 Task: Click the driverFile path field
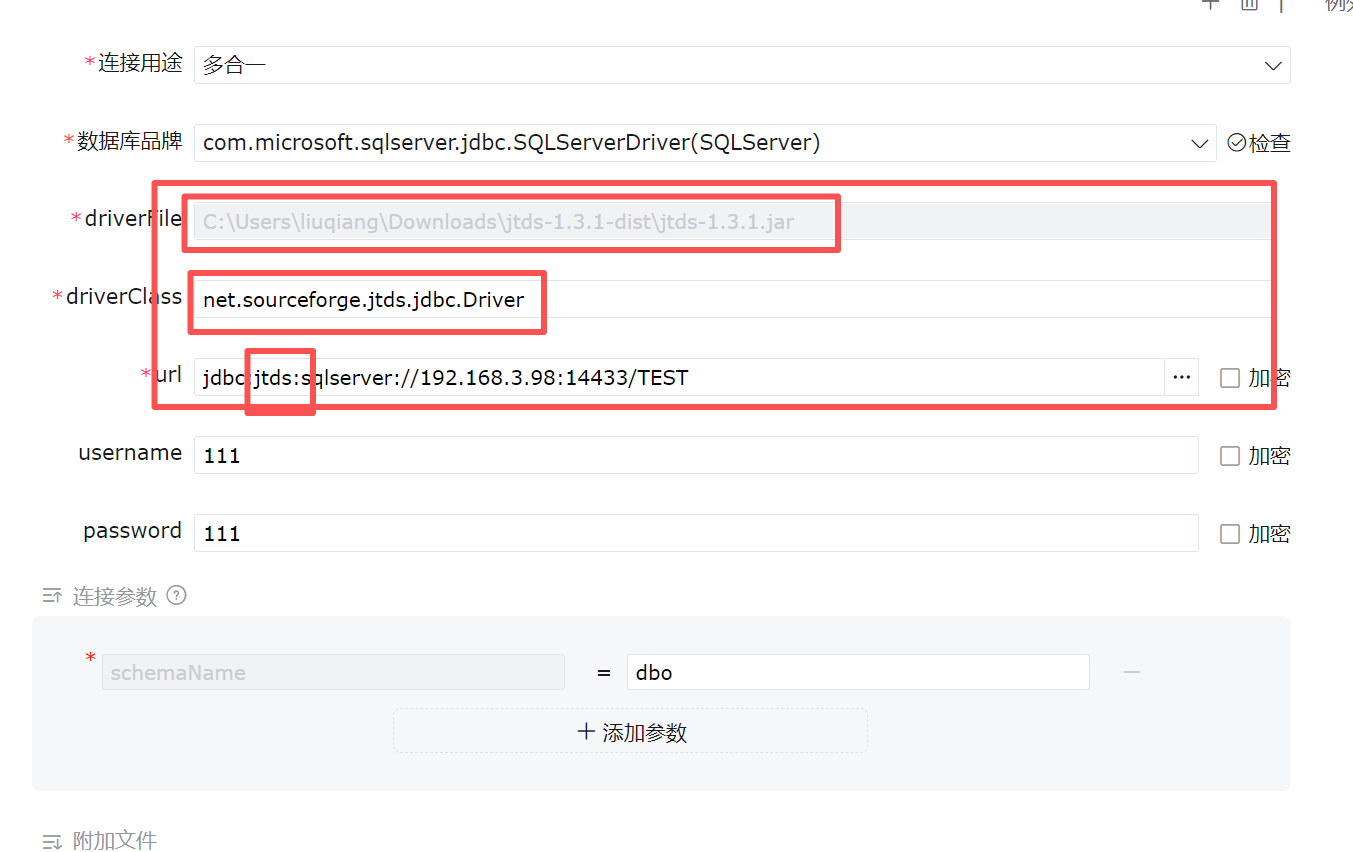732,221
